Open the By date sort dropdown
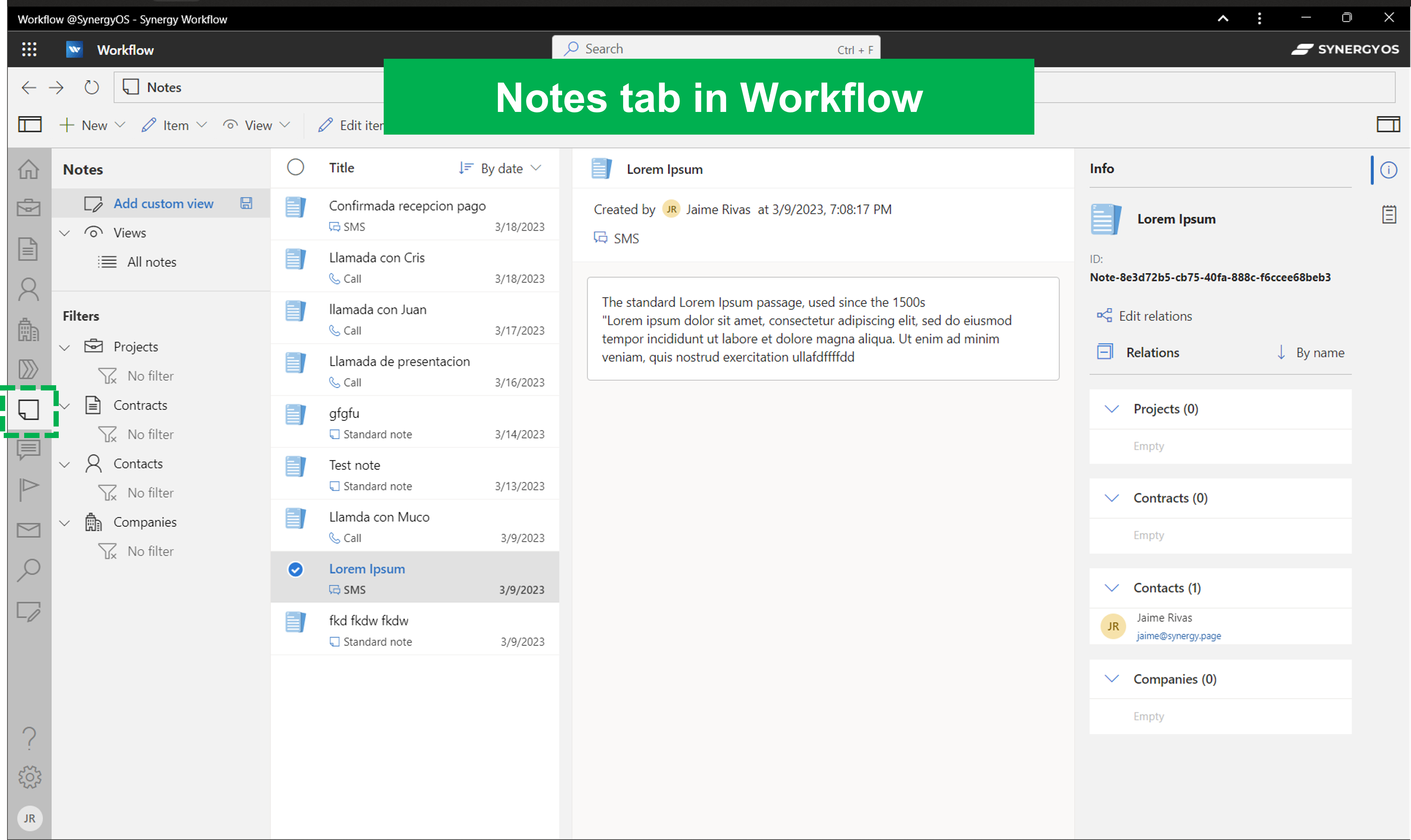 pos(500,168)
